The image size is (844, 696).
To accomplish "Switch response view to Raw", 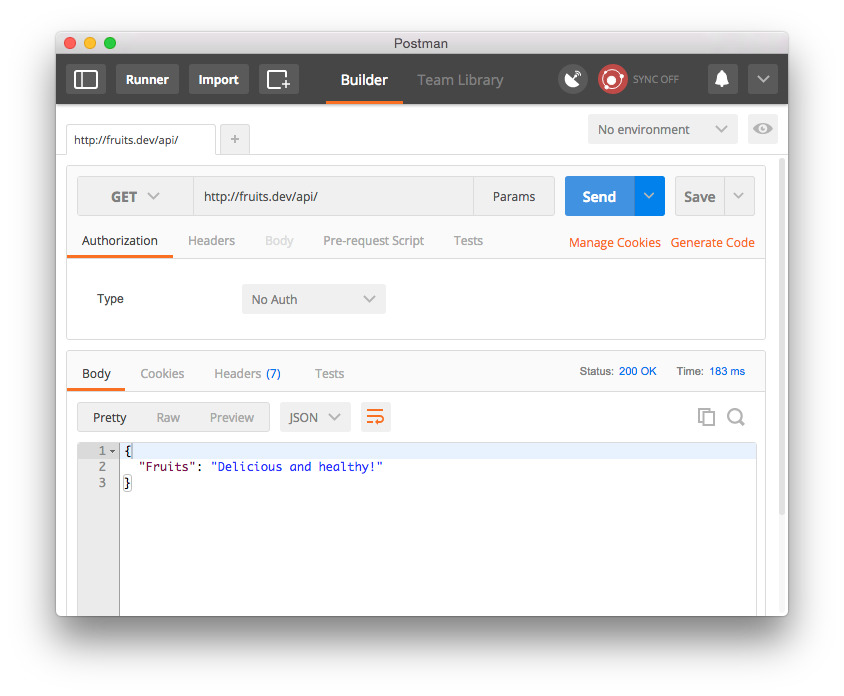I will click(167, 417).
